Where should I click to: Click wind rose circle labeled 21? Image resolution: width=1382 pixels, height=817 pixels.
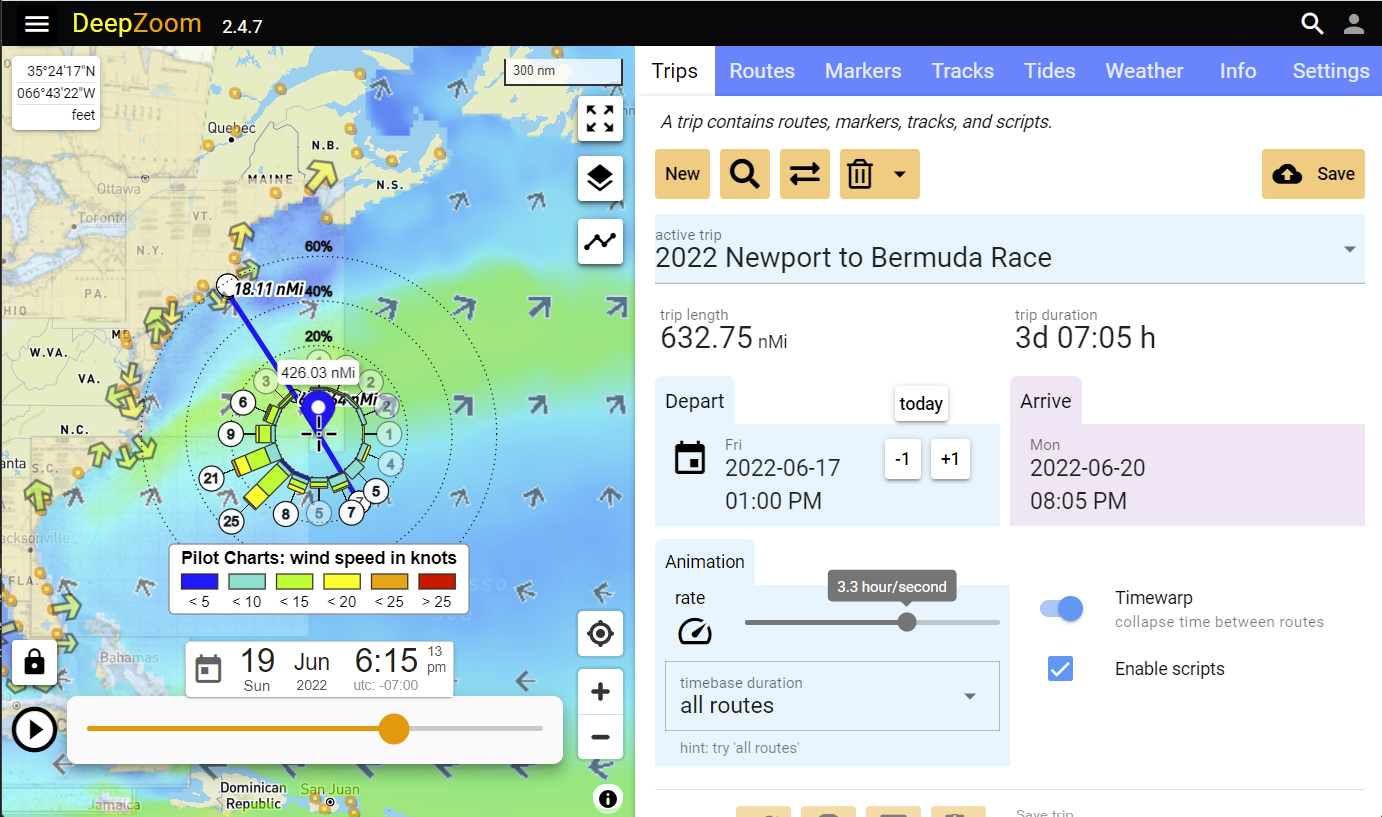211,479
